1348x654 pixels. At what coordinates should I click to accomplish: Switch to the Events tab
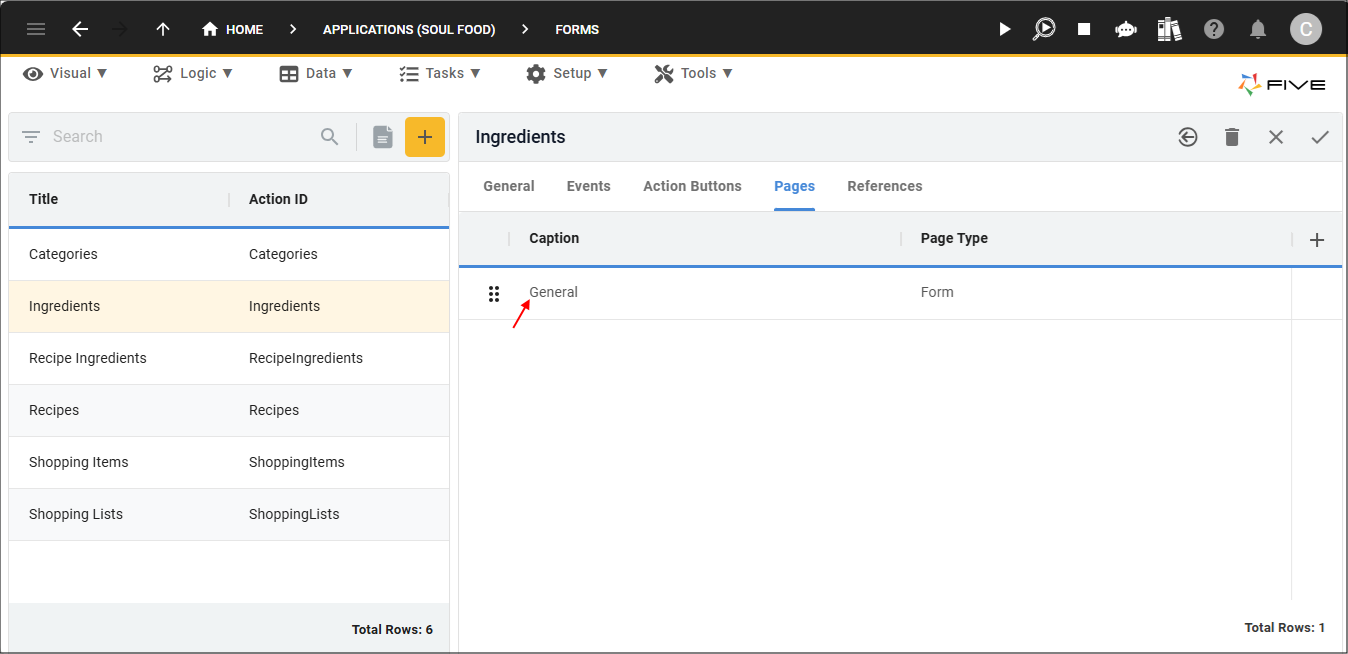pos(589,186)
